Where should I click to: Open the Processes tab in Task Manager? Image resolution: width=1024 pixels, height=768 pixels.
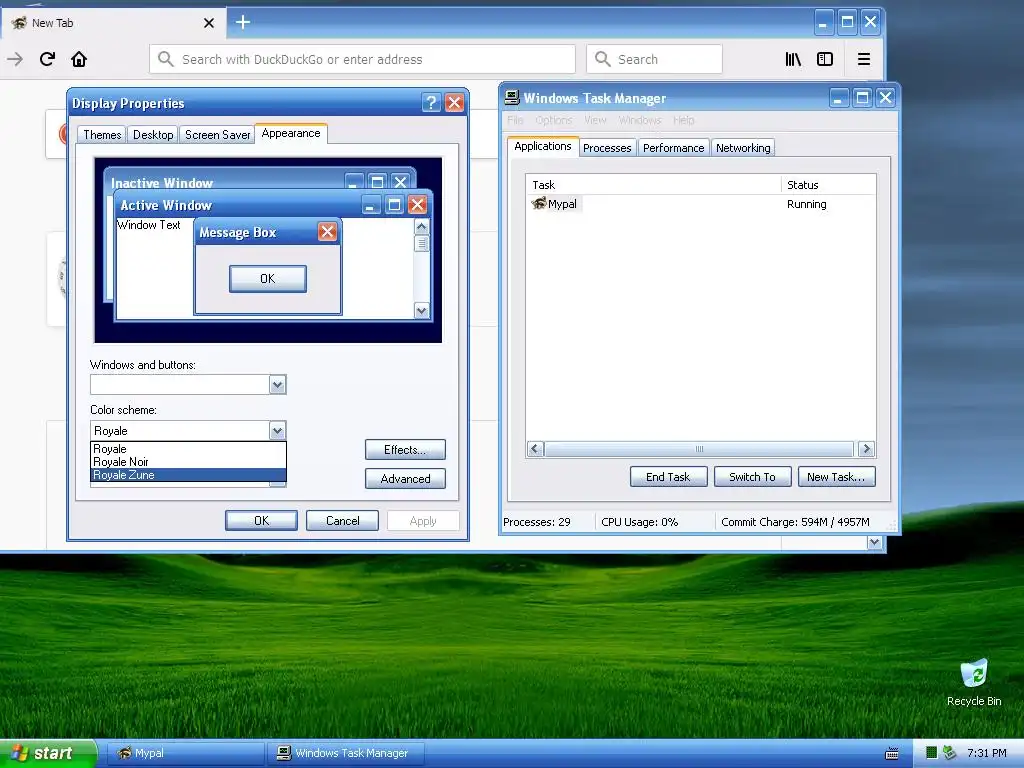click(x=607, y=148)
